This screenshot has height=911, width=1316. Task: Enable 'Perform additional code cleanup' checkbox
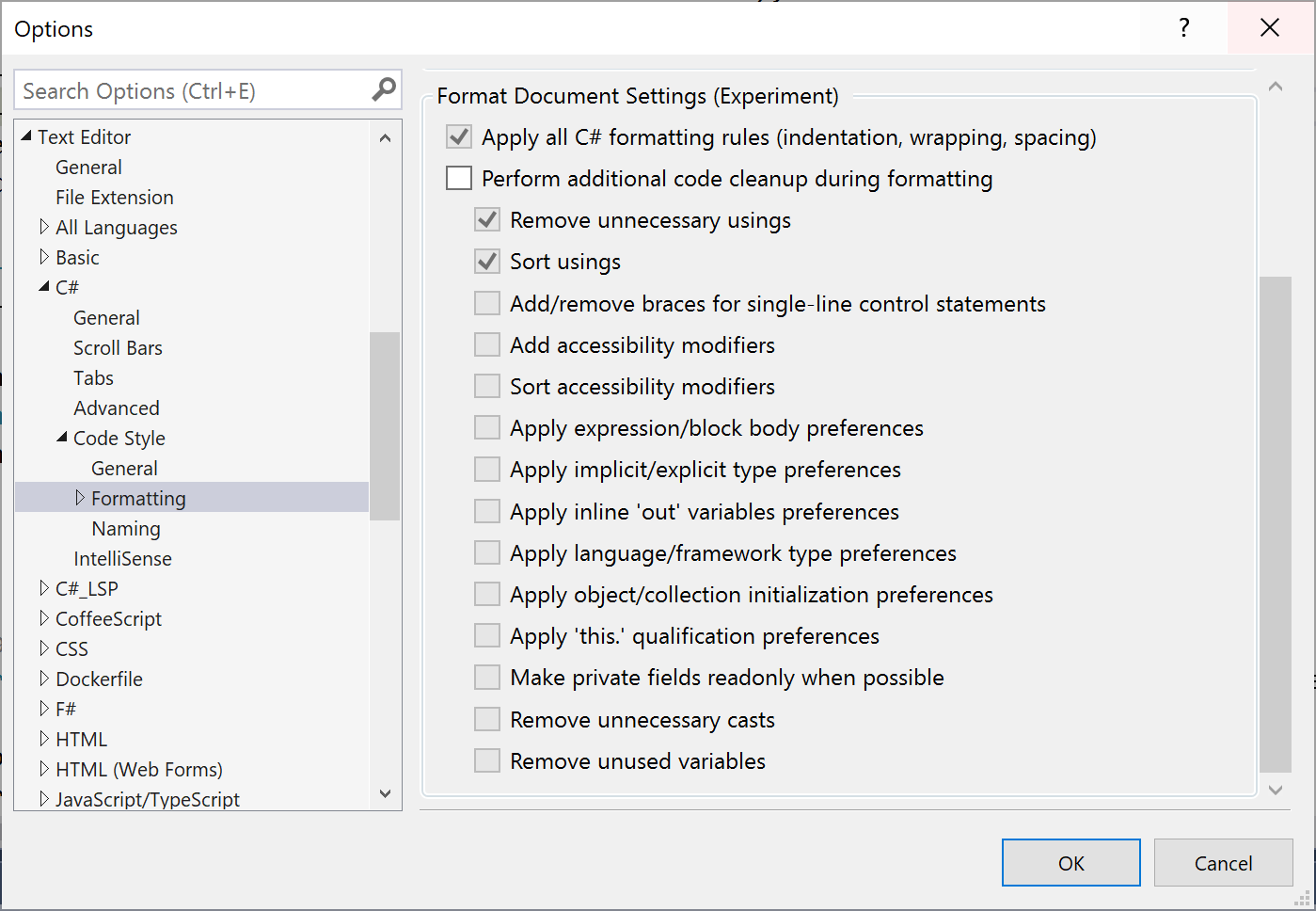click(459, 178)
